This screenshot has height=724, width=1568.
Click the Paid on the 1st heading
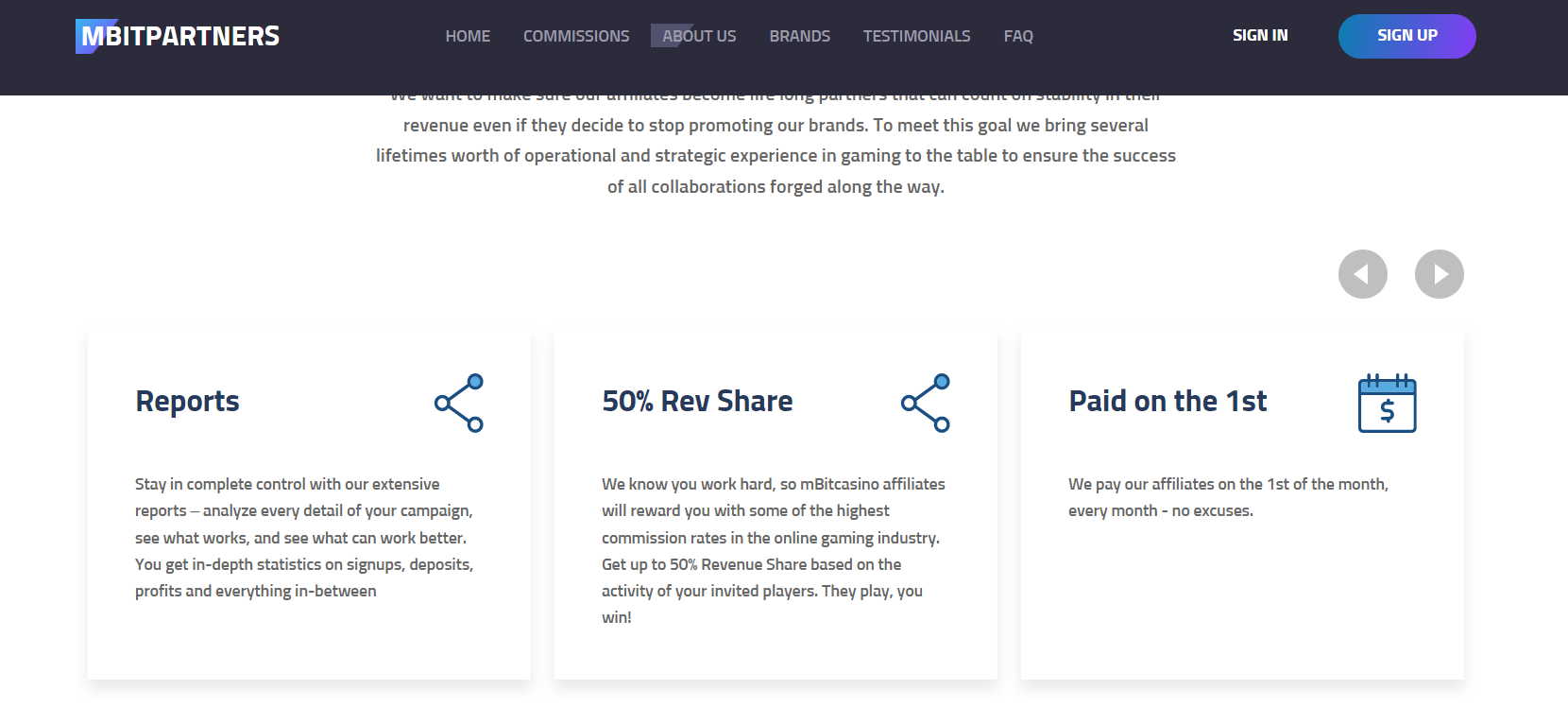coord(1167,401)
